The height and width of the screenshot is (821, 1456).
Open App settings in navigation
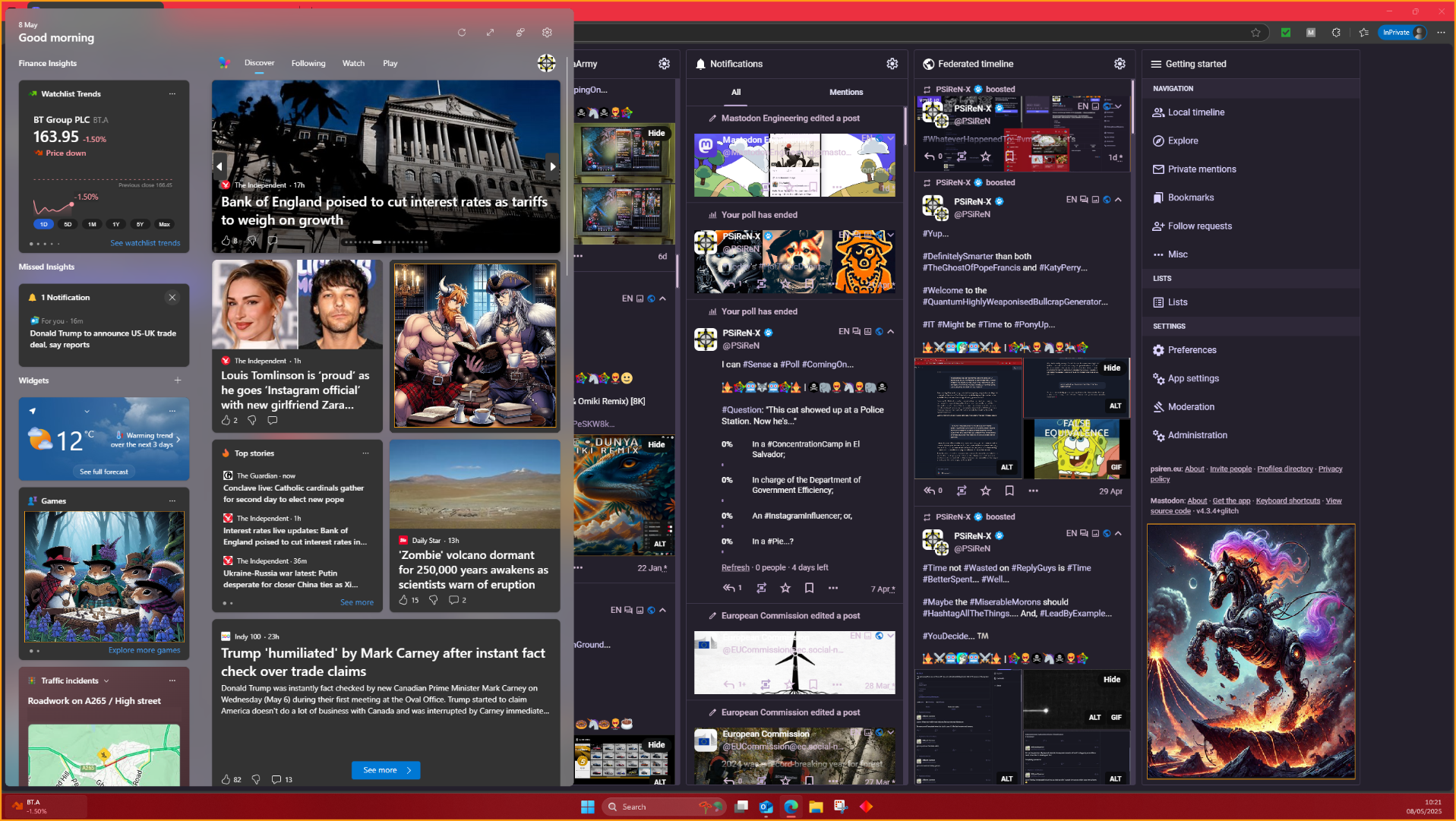click(x=1192, y=378)
